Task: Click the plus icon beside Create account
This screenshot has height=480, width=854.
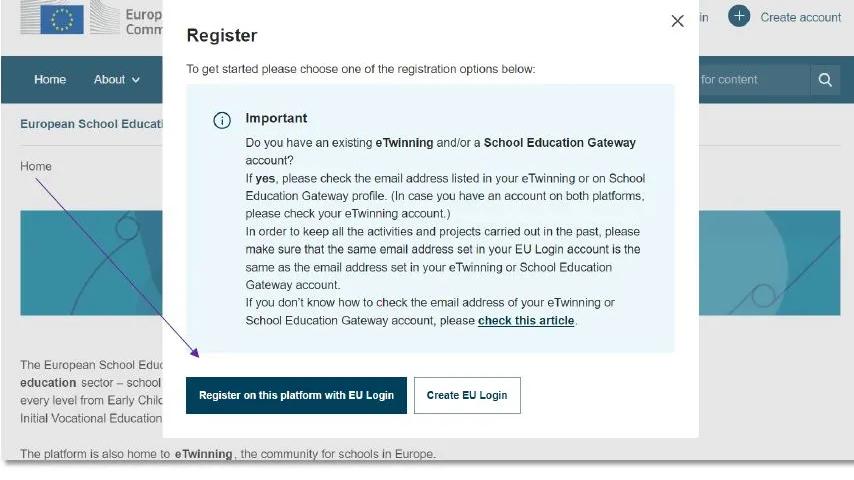Action: 739,16
